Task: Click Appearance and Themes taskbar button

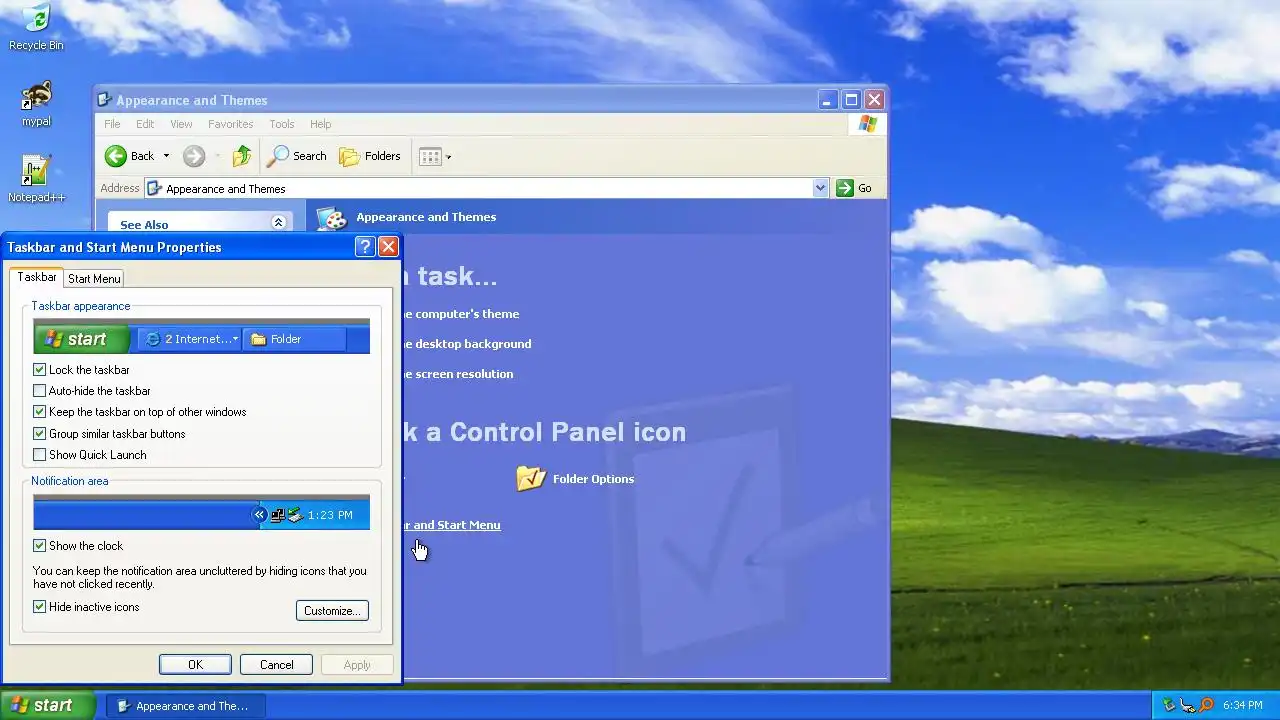Action: [186, 706]
